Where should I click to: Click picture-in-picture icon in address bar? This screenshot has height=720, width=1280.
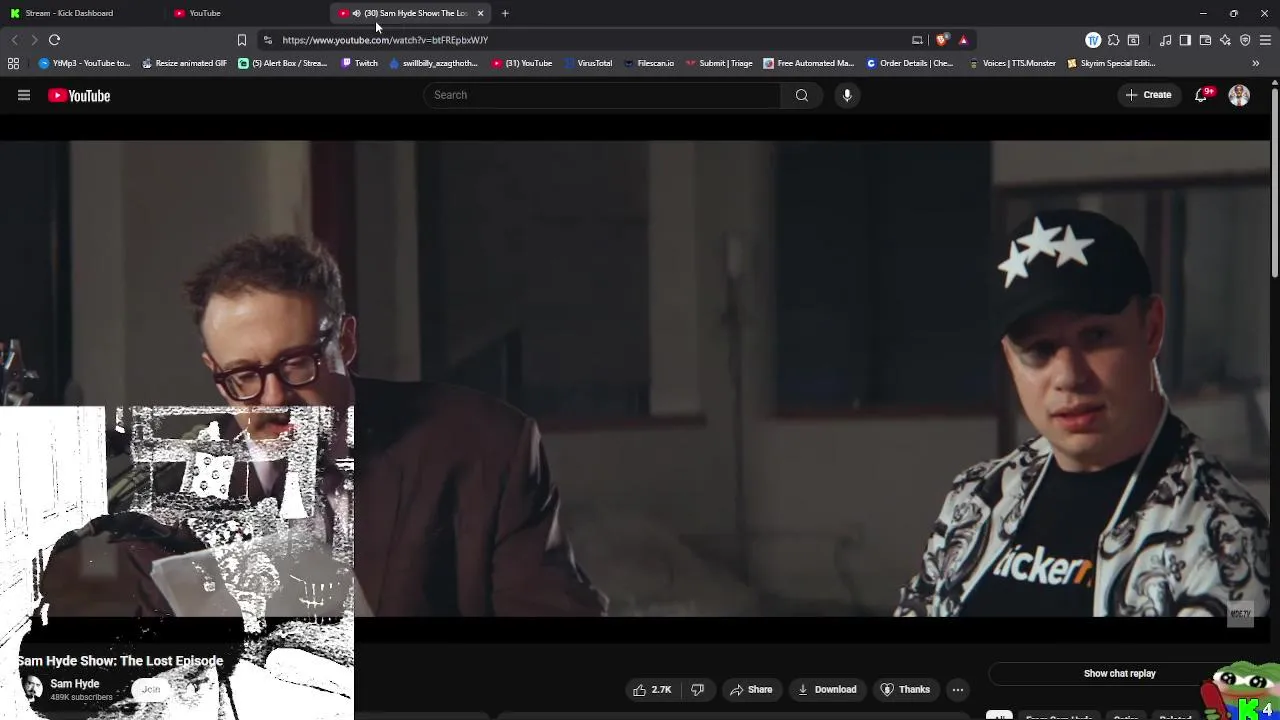click(x=917, y=40)
